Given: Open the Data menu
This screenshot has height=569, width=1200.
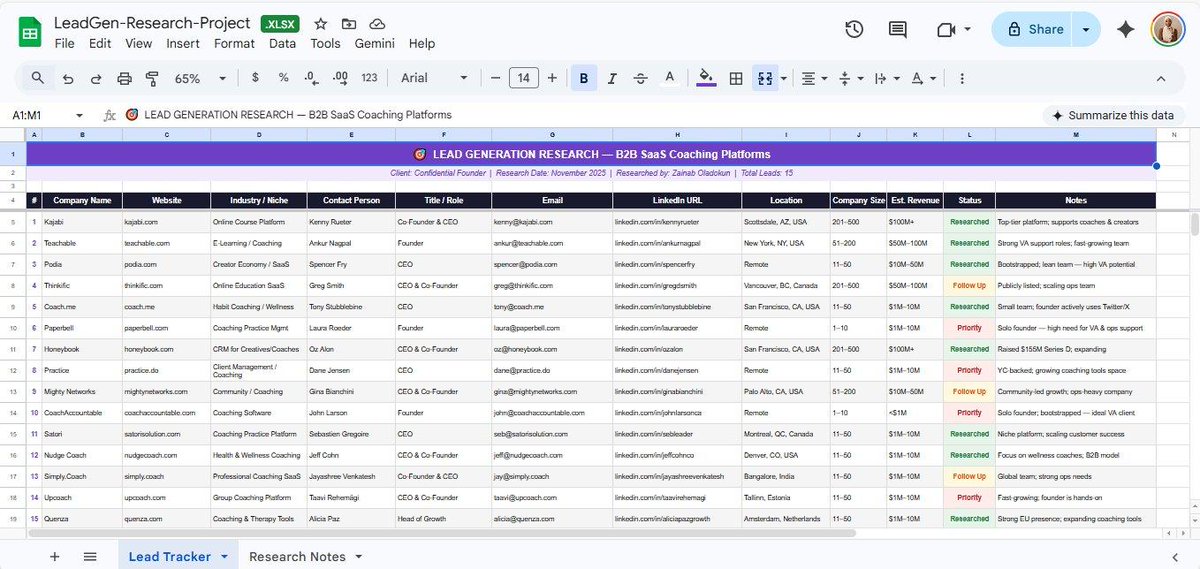Looking at the screenshot, I should click(282, 43).
